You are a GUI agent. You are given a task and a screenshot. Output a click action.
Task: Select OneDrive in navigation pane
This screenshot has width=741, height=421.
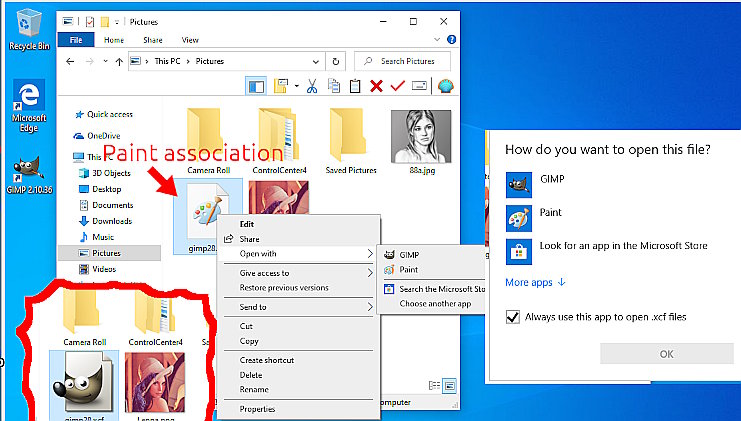[103, 136]
